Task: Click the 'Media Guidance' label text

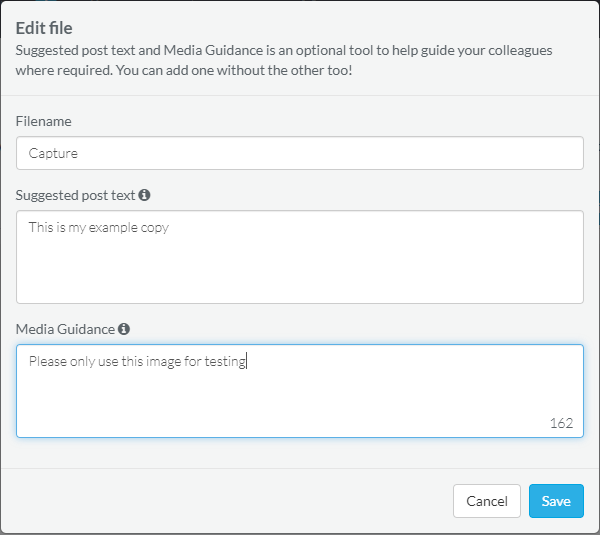Action: 65,329
